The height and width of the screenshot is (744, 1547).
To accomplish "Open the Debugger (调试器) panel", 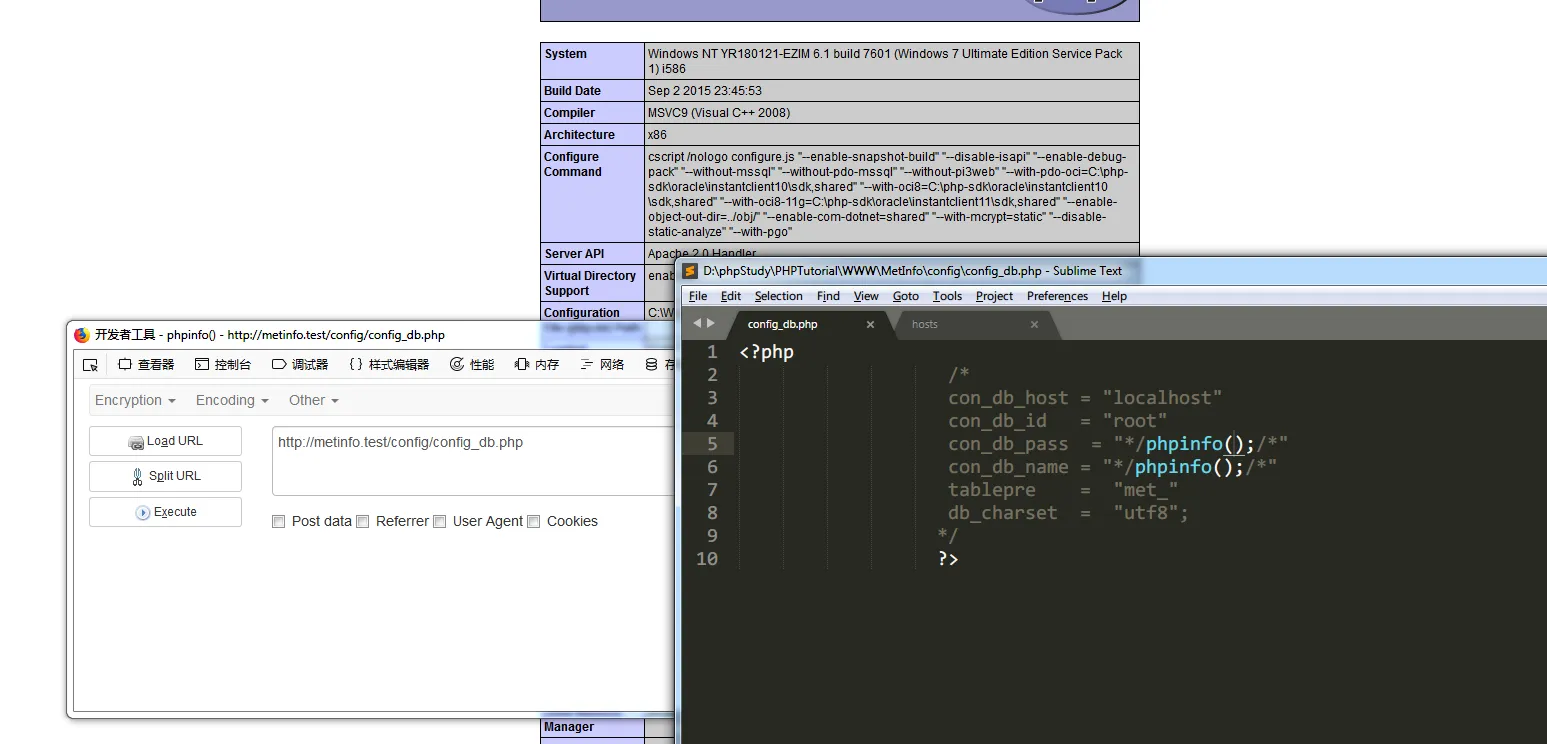I will click(x=300, y=365).
